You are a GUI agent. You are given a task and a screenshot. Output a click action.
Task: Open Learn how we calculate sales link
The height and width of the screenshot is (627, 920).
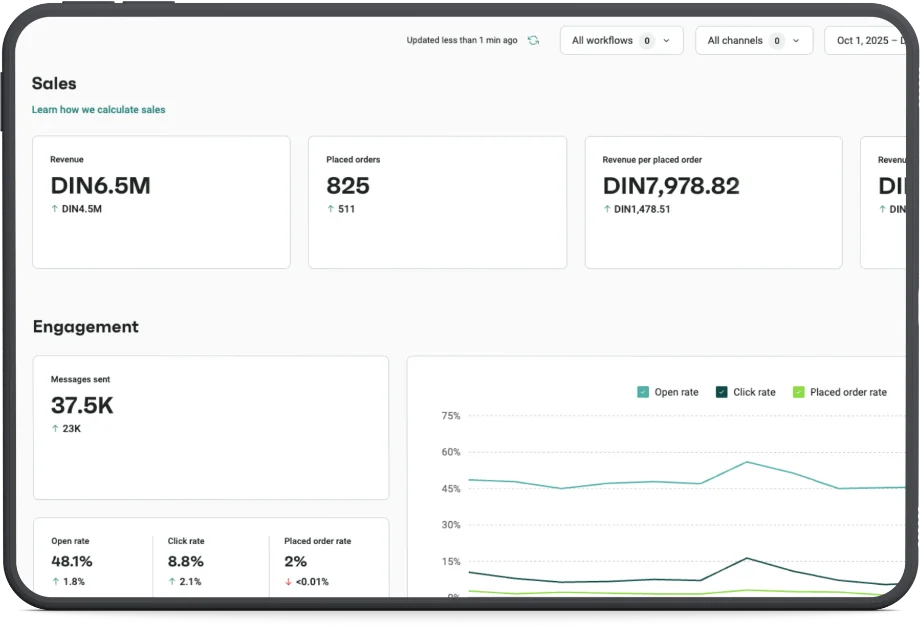click(99, 110)
